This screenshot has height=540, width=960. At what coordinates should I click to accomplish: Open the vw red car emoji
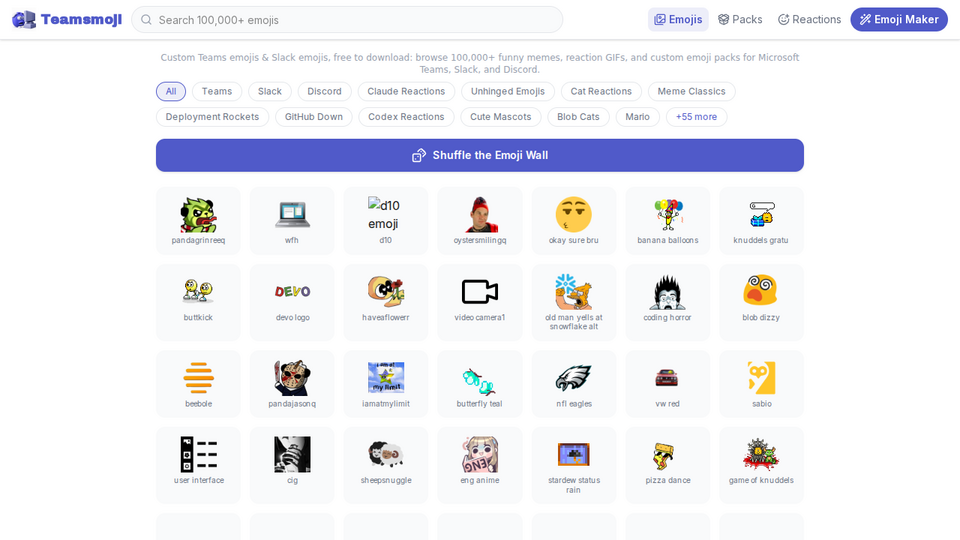667,384
